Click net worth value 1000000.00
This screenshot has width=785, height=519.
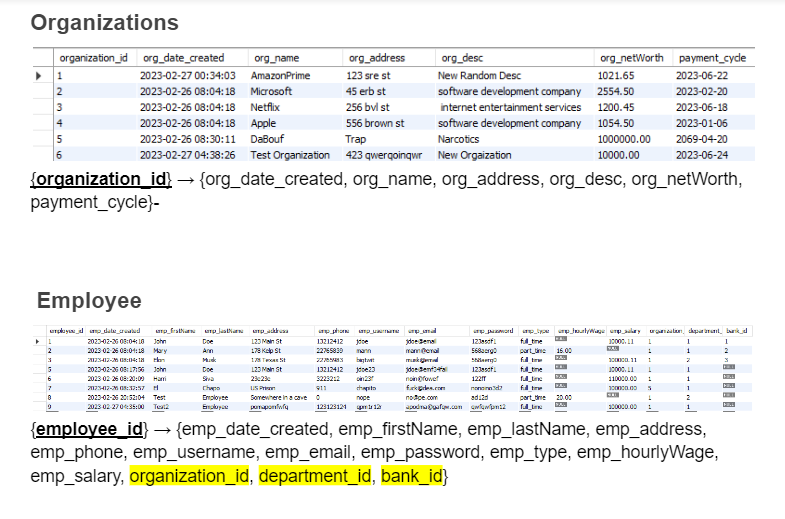pos(624,139)
